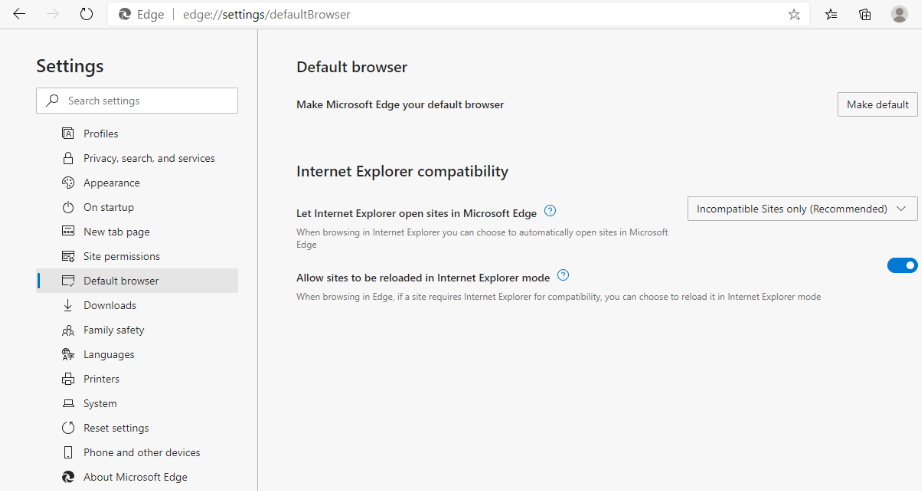Go to Reset settings
922x491 pixels.
[x=136, y=427]
